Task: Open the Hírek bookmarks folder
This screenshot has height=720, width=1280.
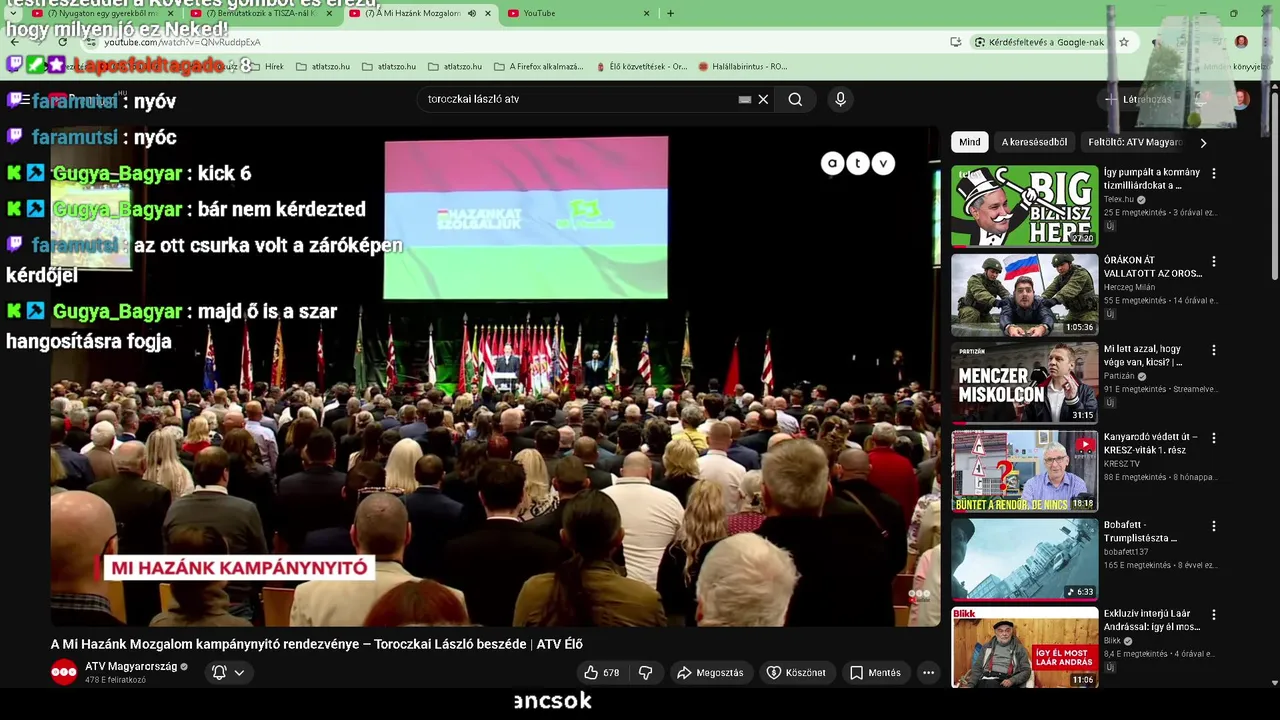Action: [x=265, y=66]
